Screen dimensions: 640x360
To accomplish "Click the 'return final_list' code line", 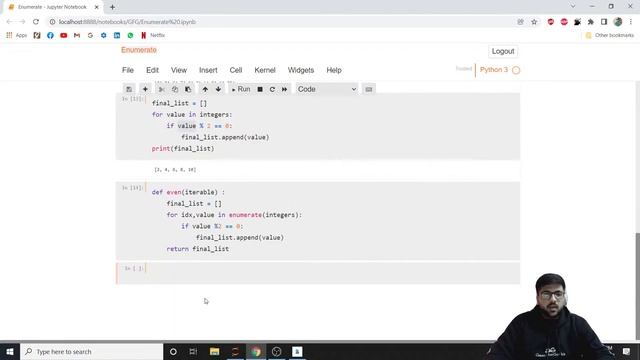I will pos(198,249).
